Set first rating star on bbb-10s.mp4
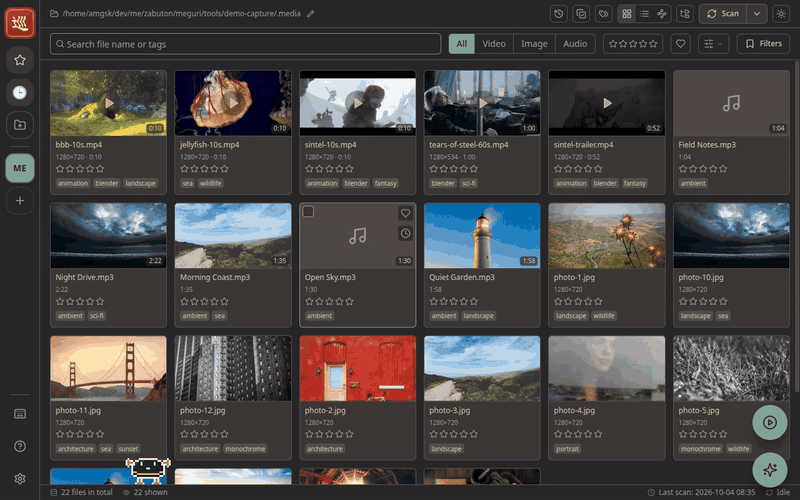The image size is (800, 500). 60,169
